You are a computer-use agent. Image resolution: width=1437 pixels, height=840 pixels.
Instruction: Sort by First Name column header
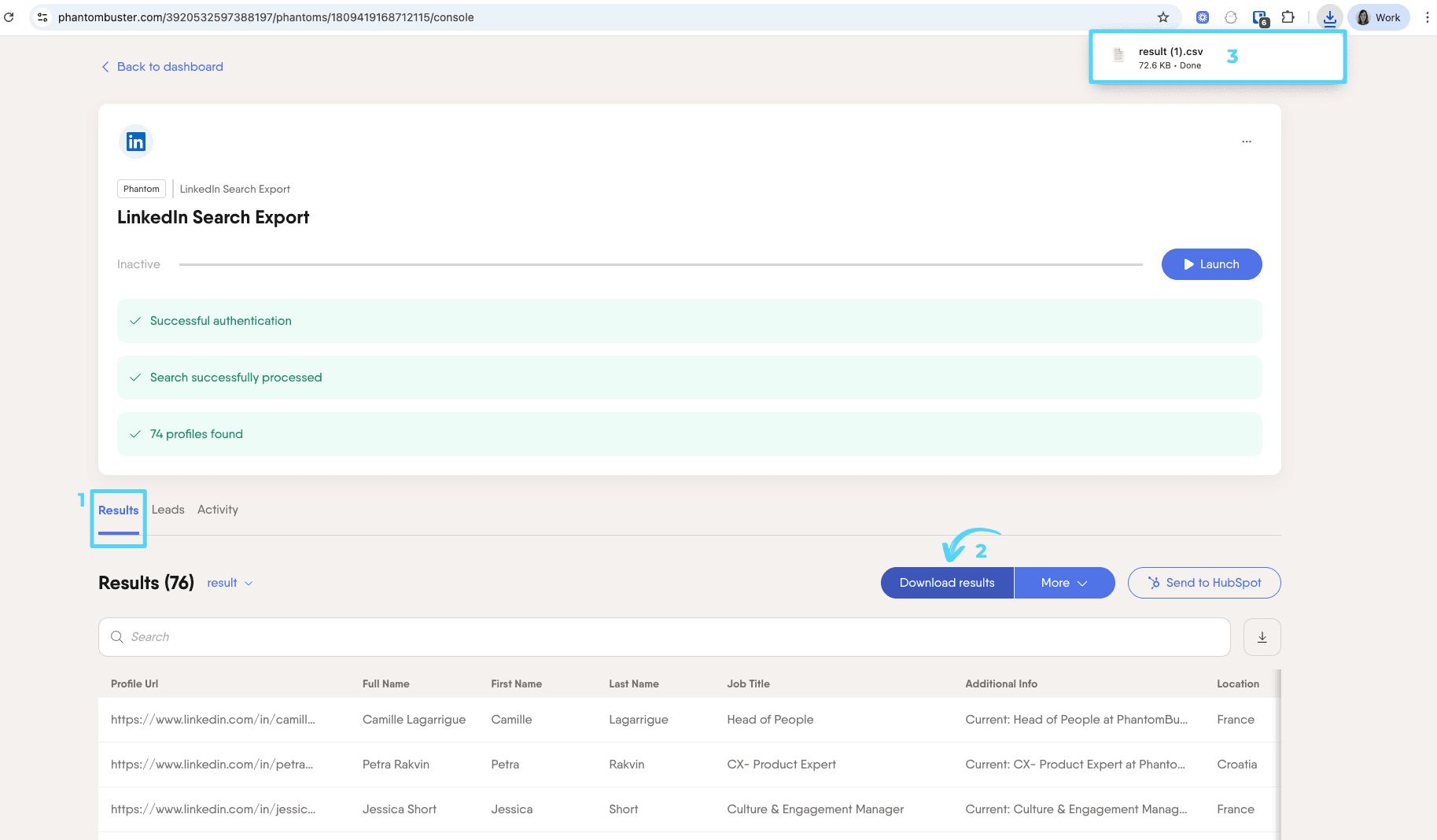pyautogui.click(x=517, y=683)
